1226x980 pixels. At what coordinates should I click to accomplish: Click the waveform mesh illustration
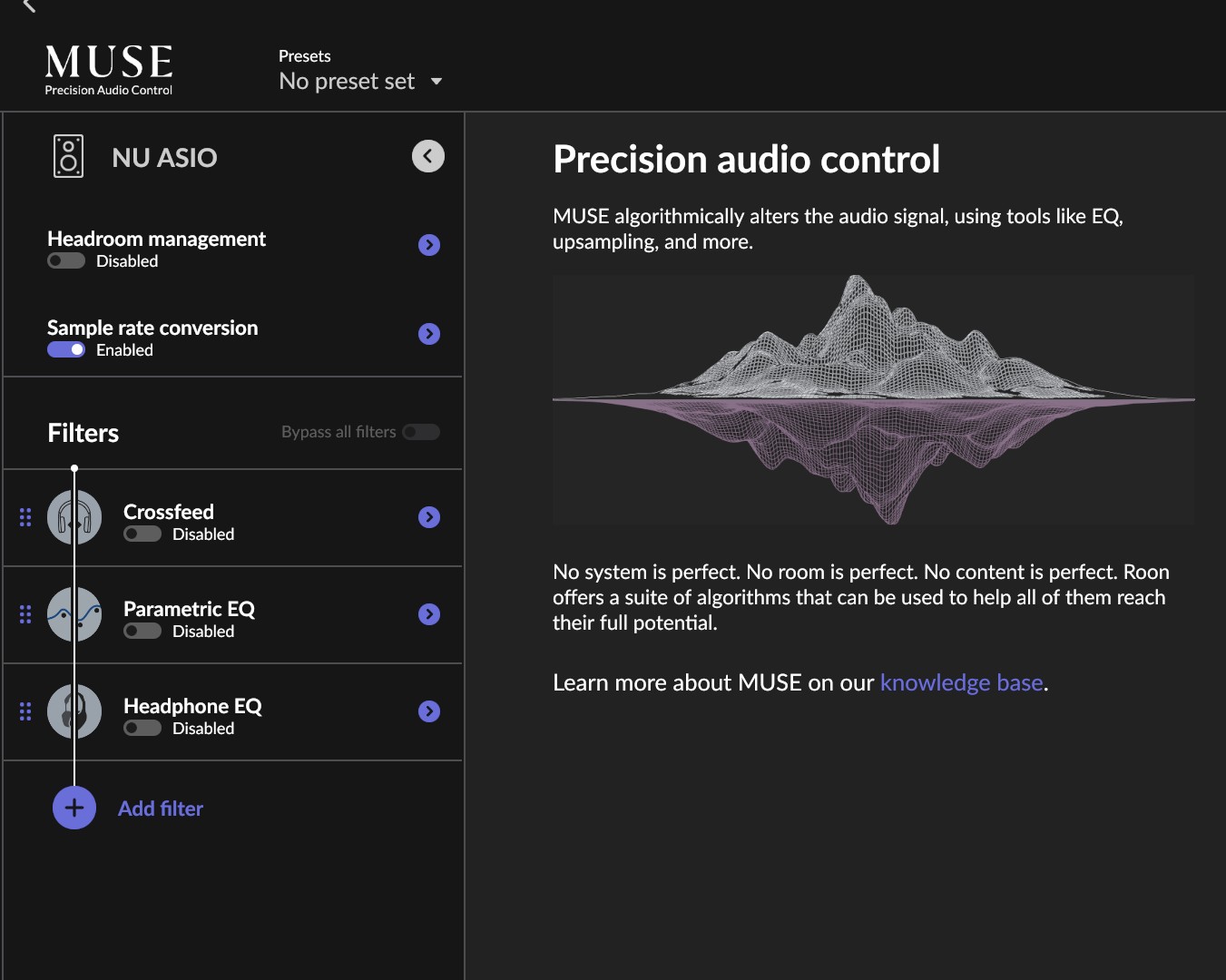coord(873,399)
